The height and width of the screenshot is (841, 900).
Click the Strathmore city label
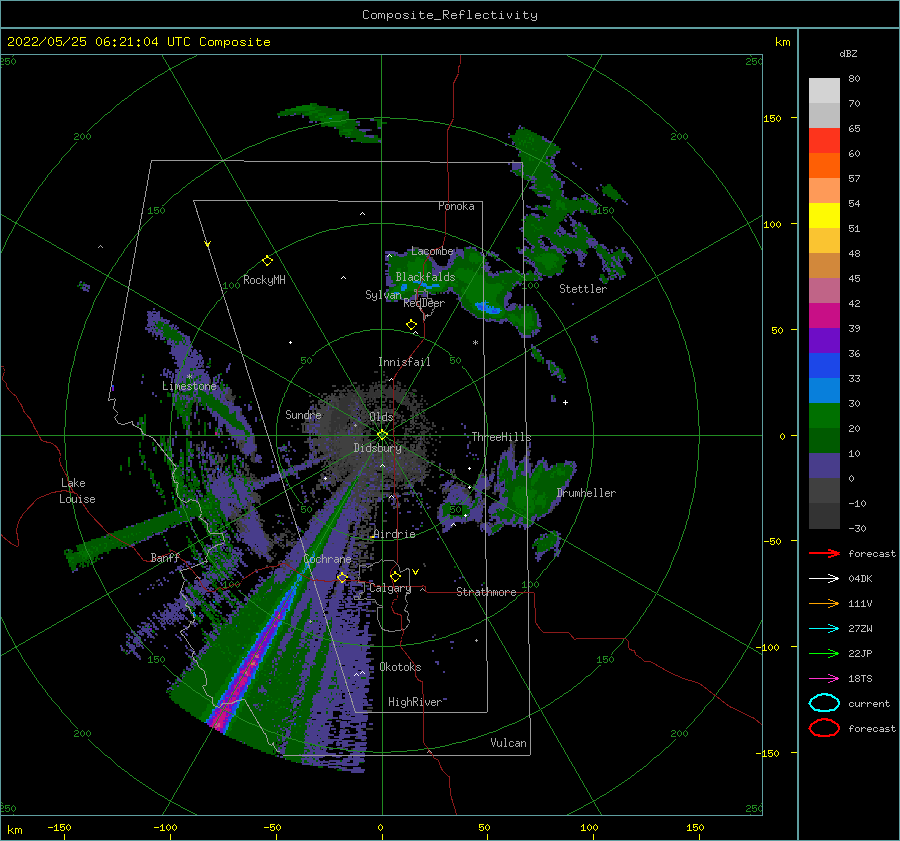[x=486, y=592]
